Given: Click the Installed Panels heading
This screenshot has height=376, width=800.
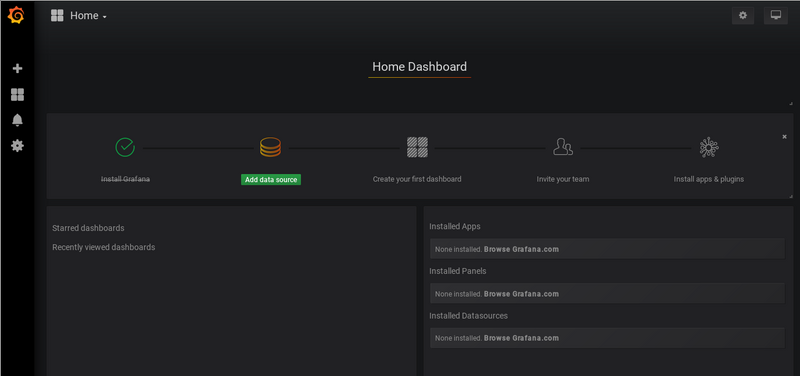Looking at the screenshot, I should pos(458,271).
